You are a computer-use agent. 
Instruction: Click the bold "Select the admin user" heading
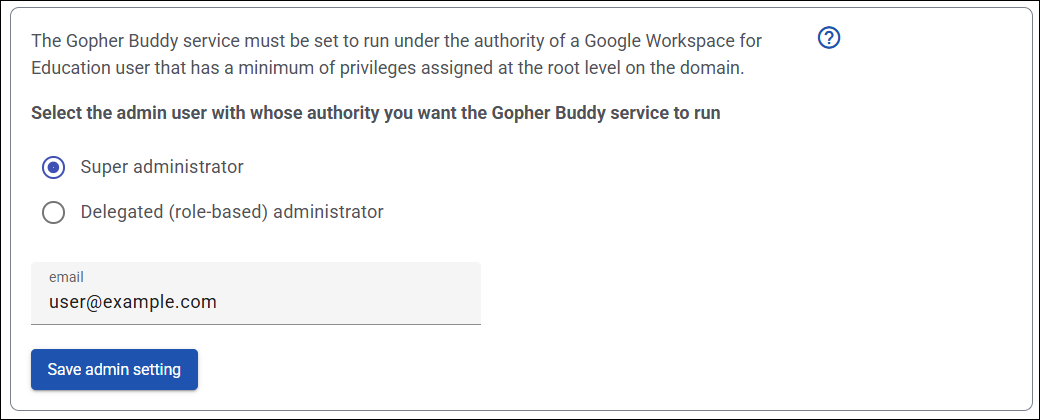(x=375, y=113)
